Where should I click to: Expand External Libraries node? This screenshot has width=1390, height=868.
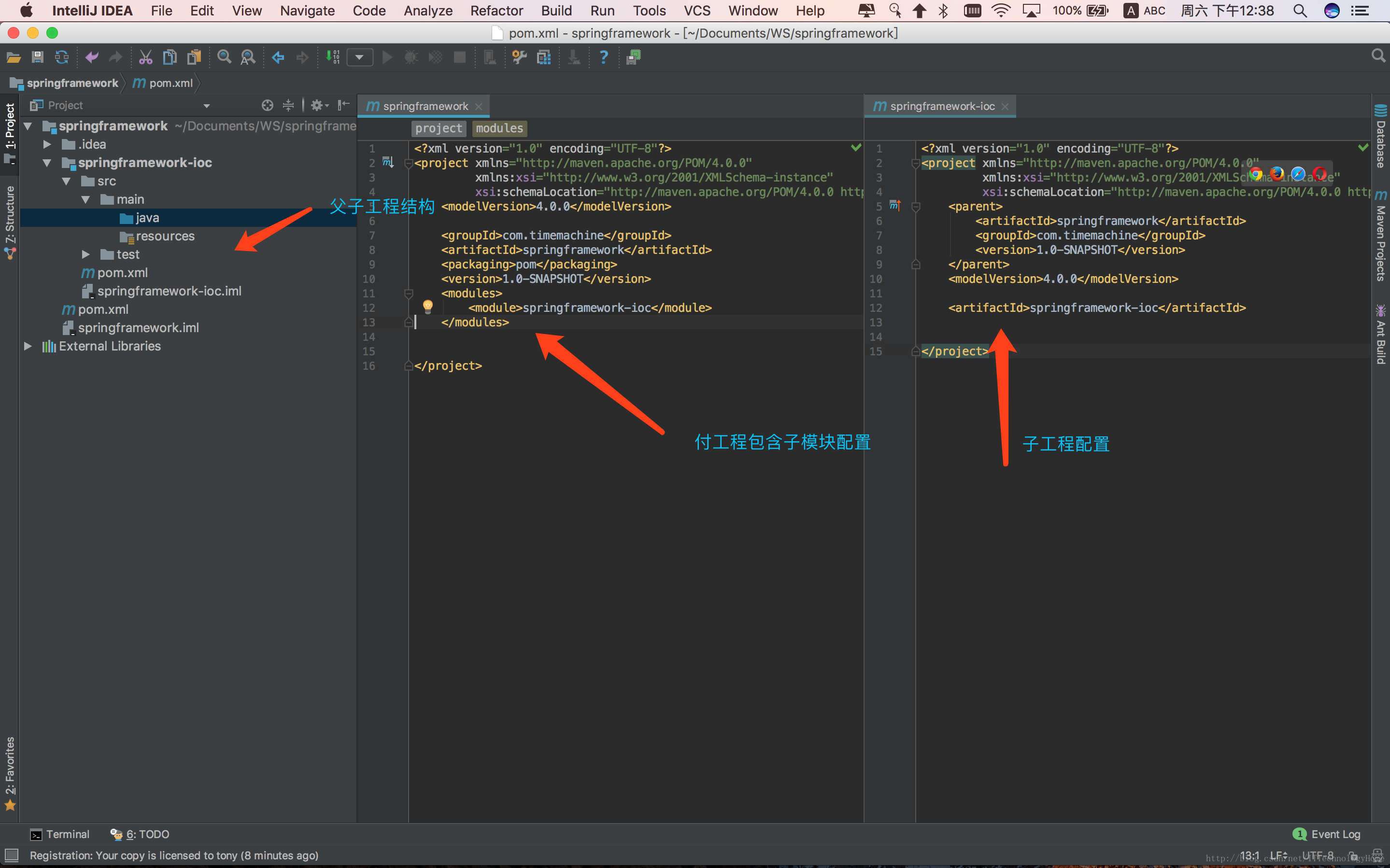[28, 346]
